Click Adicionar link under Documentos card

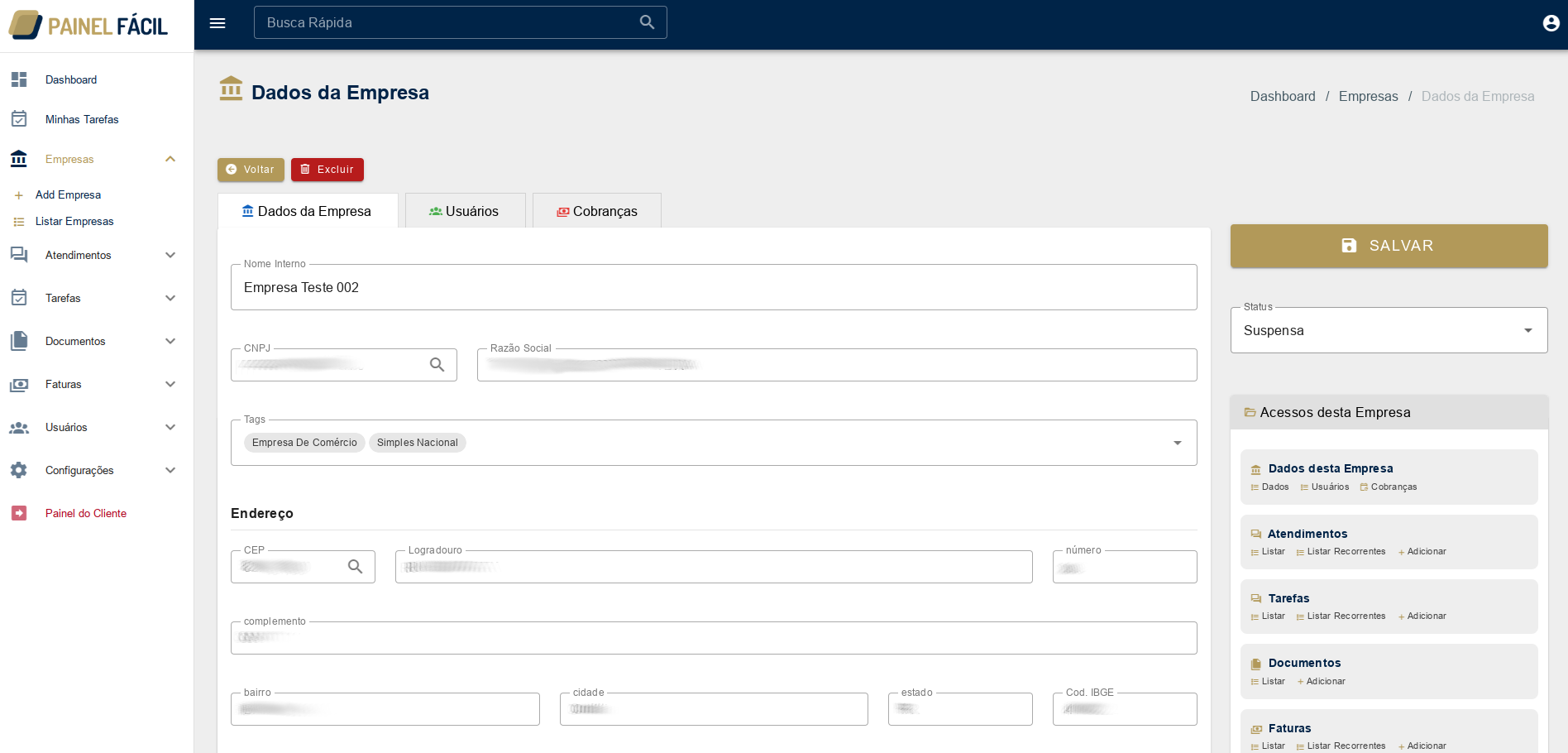[1326, 681]
